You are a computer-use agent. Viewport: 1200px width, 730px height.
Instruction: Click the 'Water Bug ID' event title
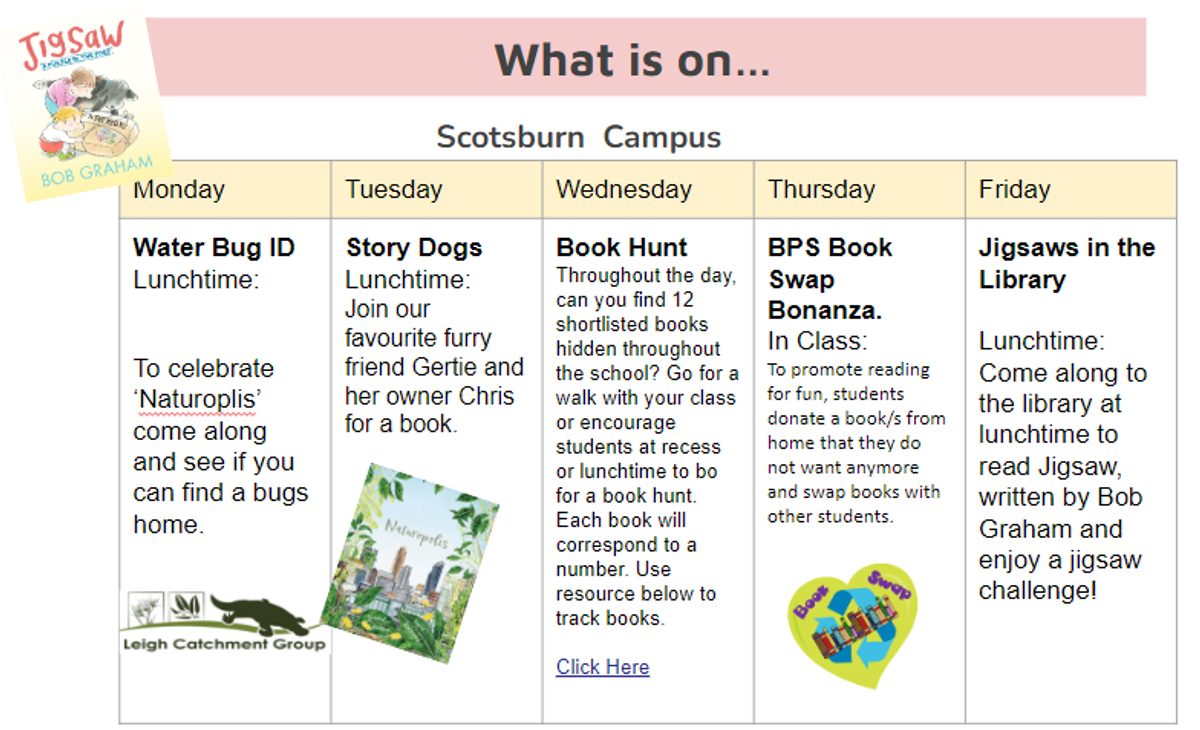[x=214, y=248]
